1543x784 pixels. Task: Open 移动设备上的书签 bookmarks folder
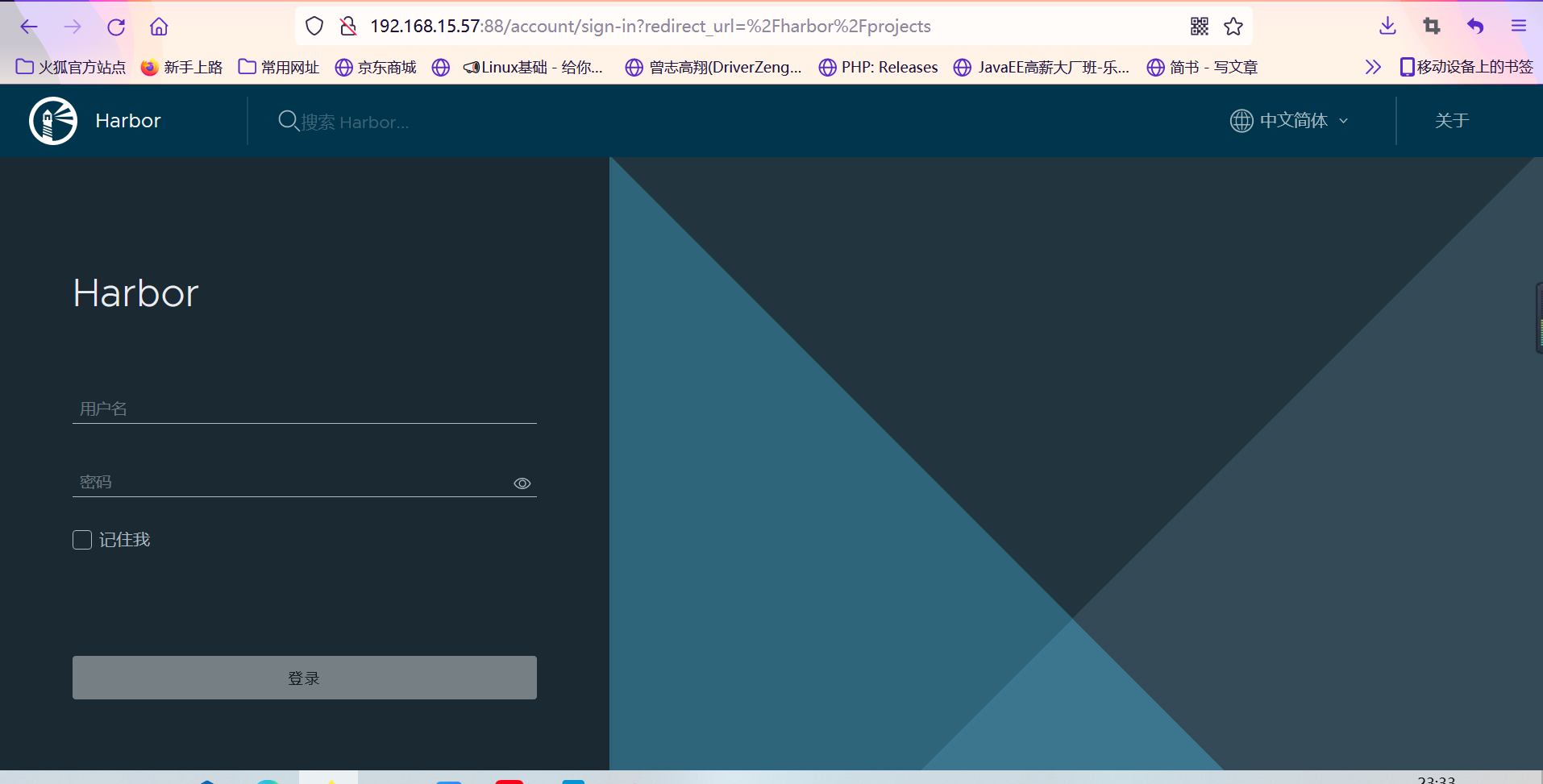pos(1466,67)
